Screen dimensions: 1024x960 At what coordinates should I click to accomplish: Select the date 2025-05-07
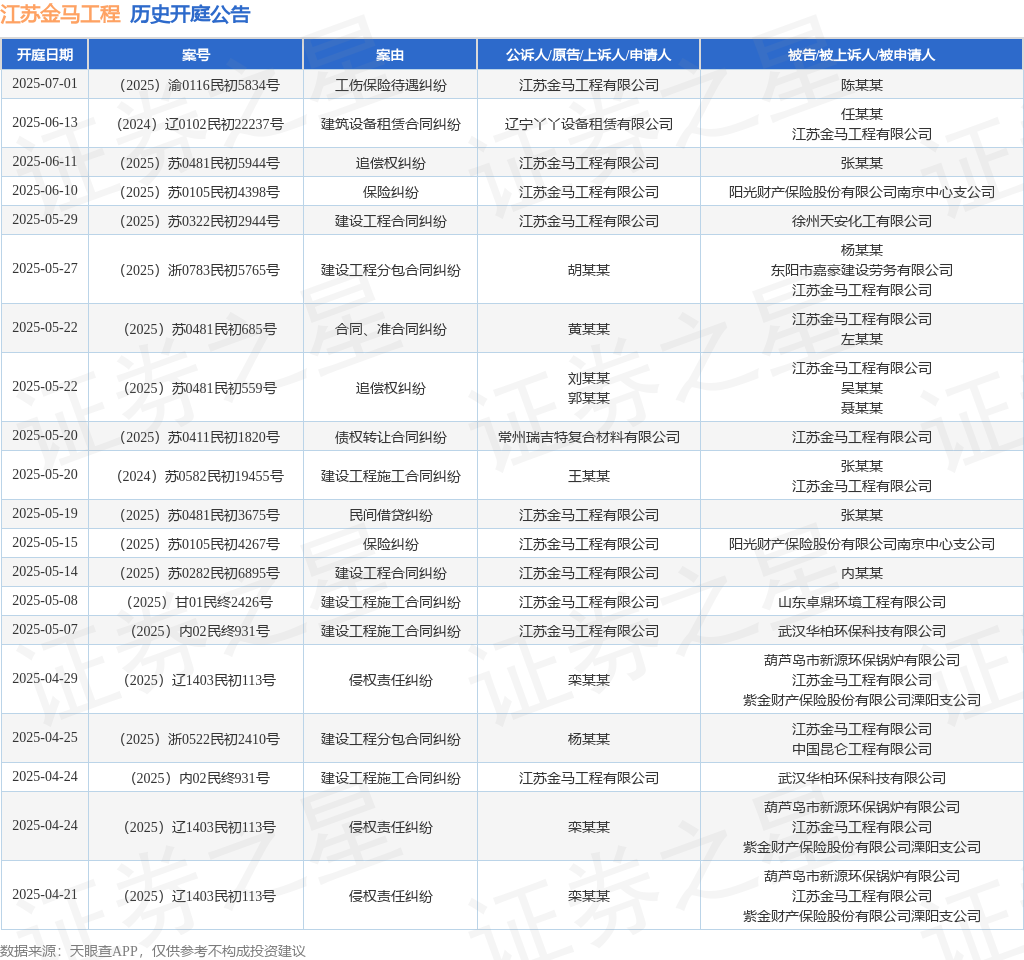44,630
